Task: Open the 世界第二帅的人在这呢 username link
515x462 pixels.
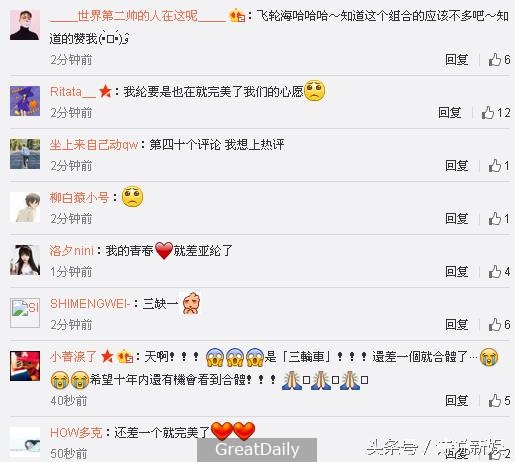Action: (138, 16)
